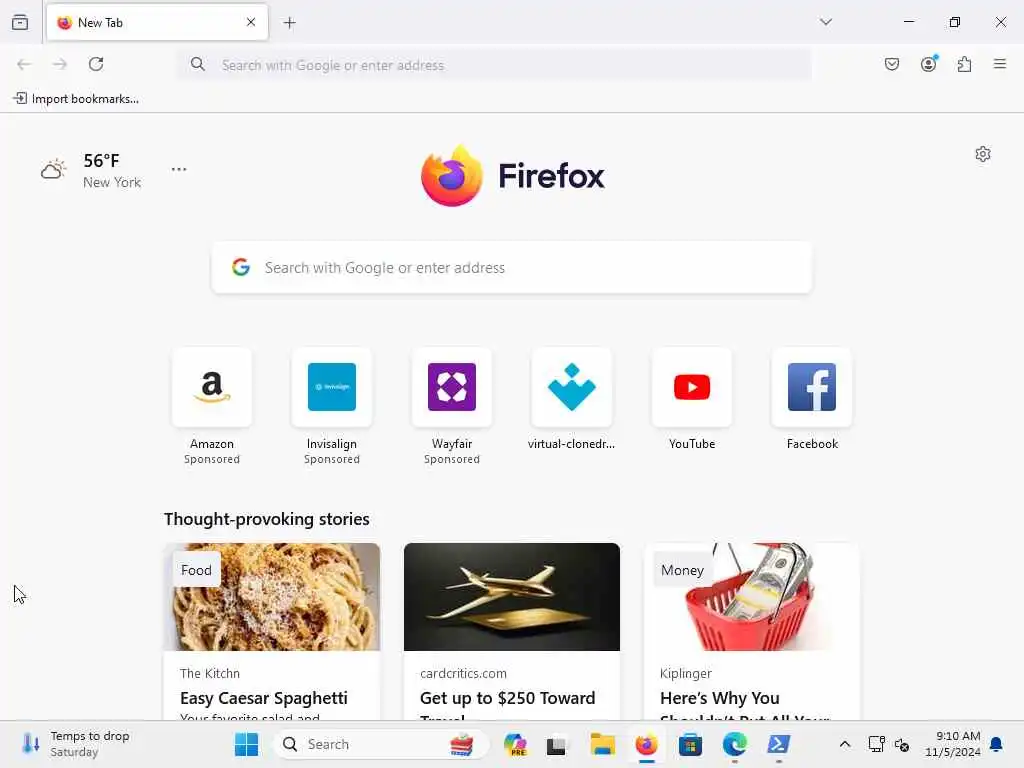
Task: Open Firefox View in the tab bar
Action: point(20,23)
